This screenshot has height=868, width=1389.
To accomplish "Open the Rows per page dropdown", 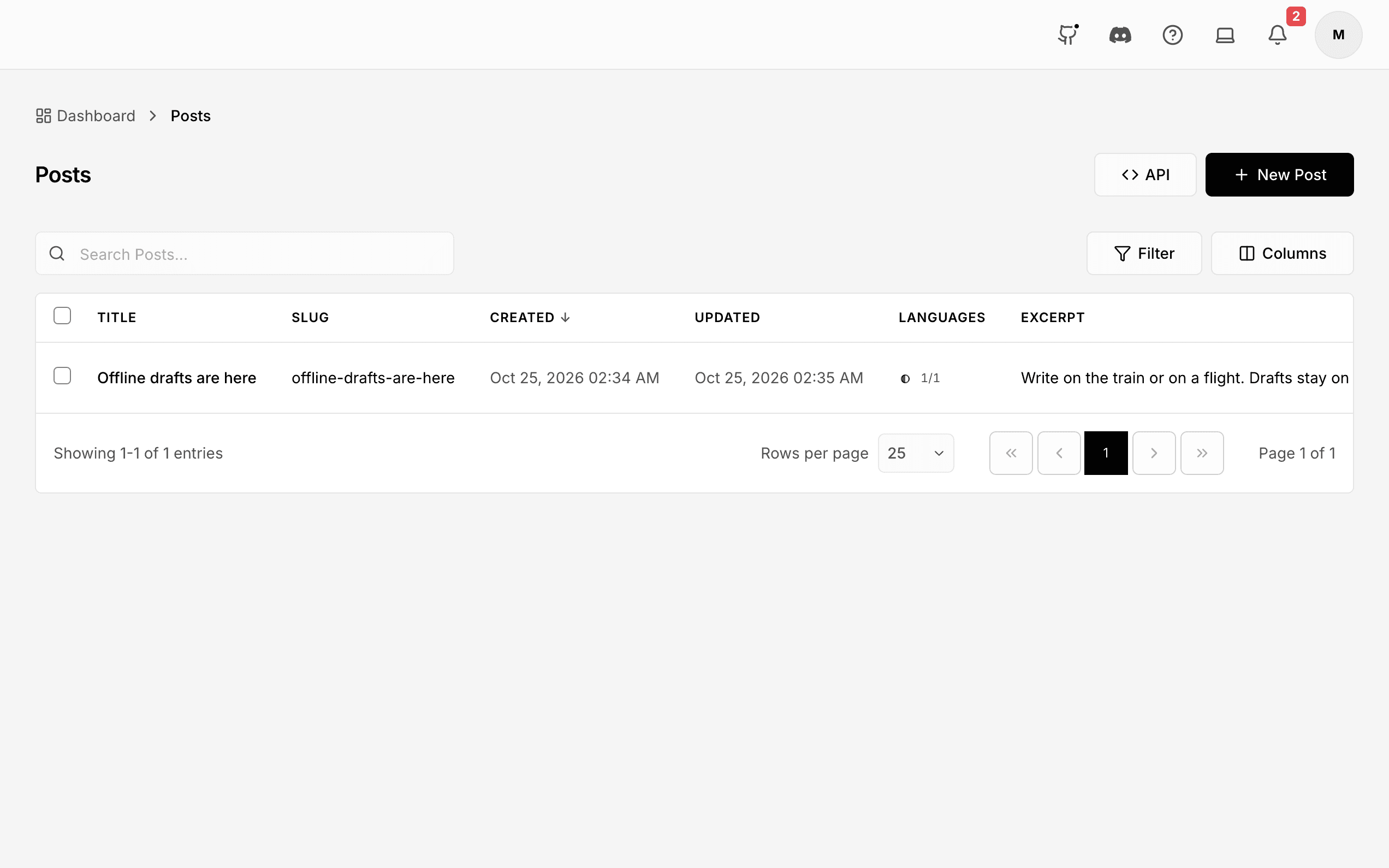I will tap(916, 453).
